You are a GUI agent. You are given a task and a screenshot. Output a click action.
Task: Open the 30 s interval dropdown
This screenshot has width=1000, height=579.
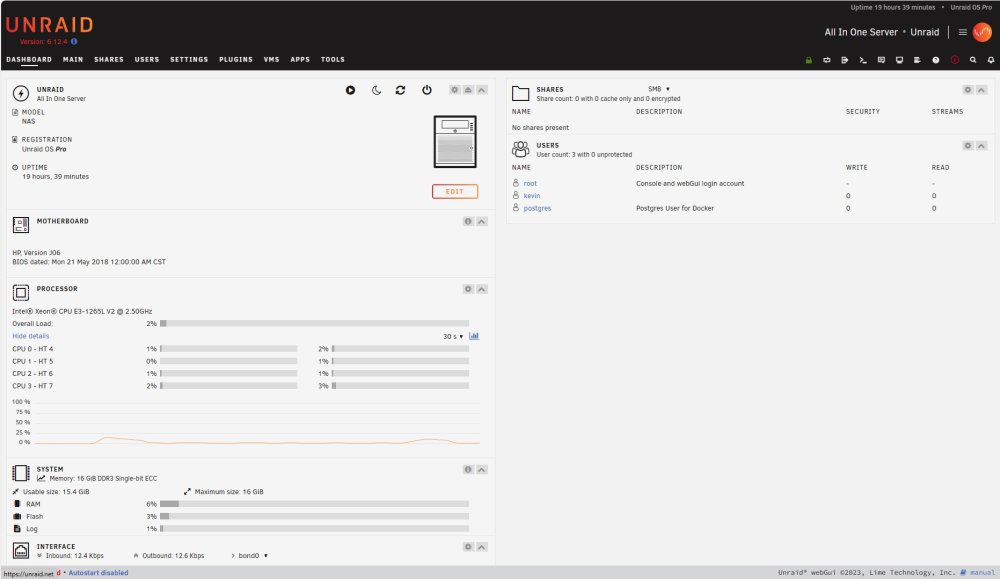coord(453,336)
